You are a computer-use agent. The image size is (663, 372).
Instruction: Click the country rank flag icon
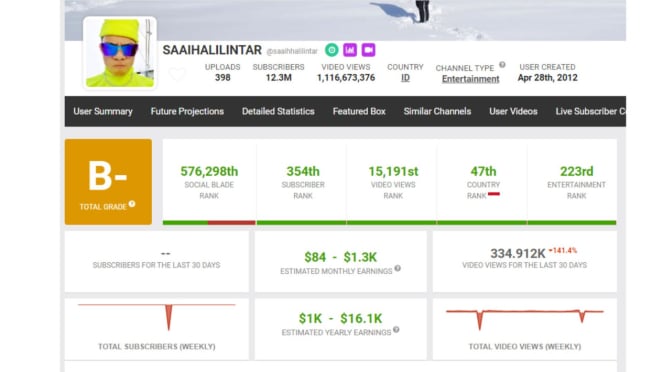[x=494, y=194]
